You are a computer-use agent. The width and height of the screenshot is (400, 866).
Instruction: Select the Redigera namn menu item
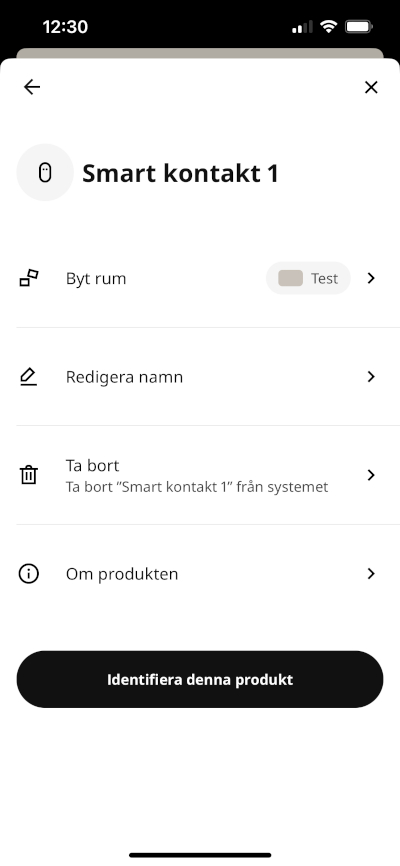[200, 377]
